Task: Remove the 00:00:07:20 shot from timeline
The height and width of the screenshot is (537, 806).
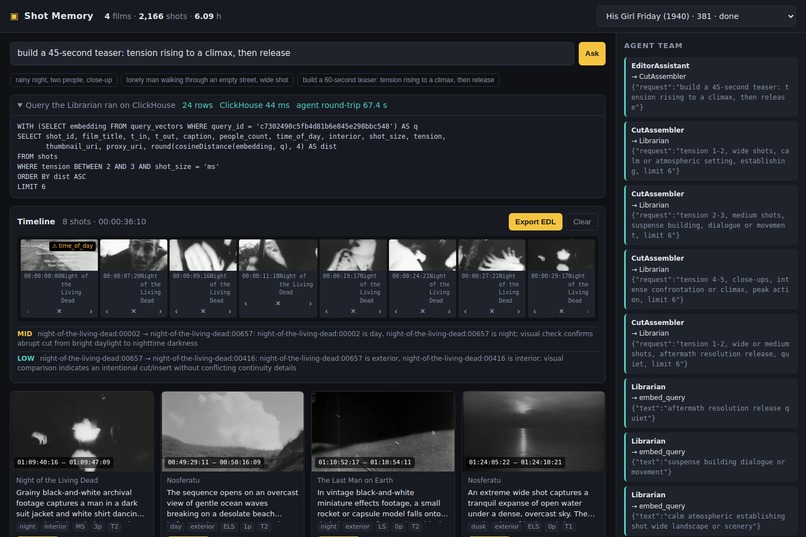Action: point(134,311)
